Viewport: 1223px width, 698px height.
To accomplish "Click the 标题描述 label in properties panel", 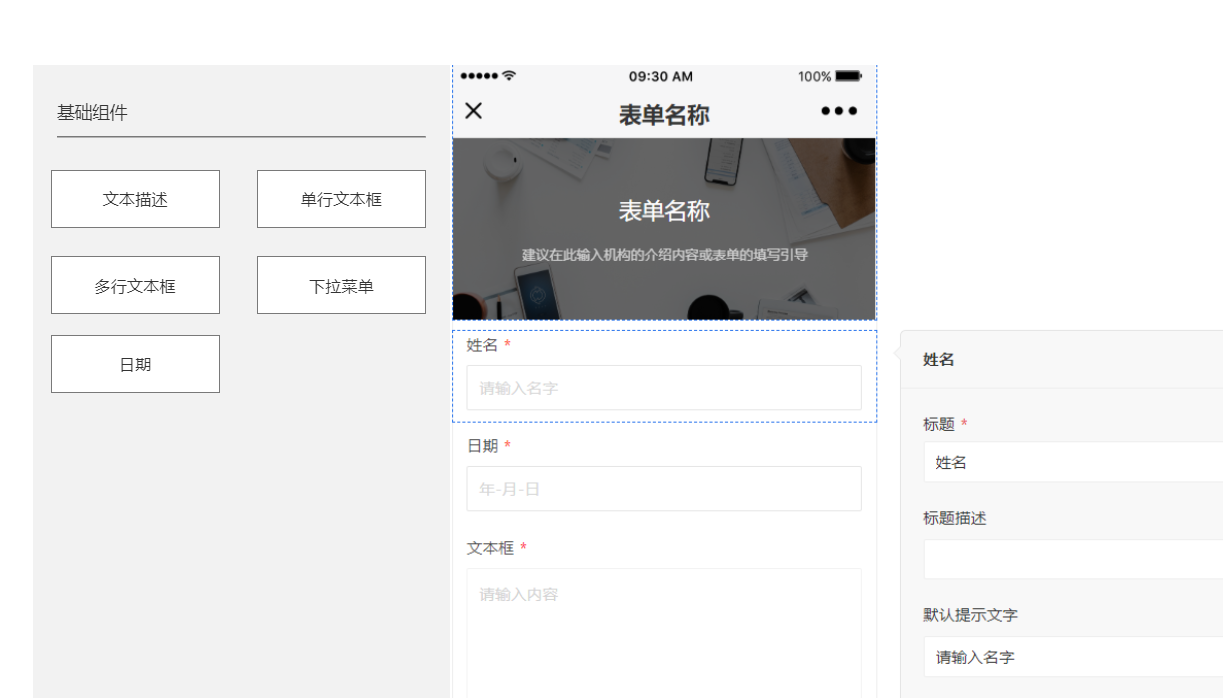I will 955,518.
